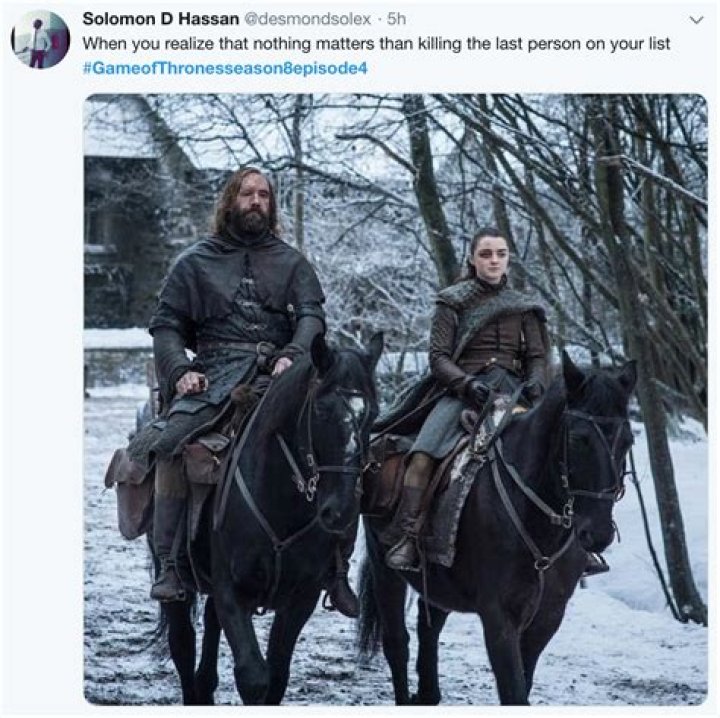The image size is (720, 718).
Task: Click the bearded man's hand holding reins
Action: click(x=192, y=382)
